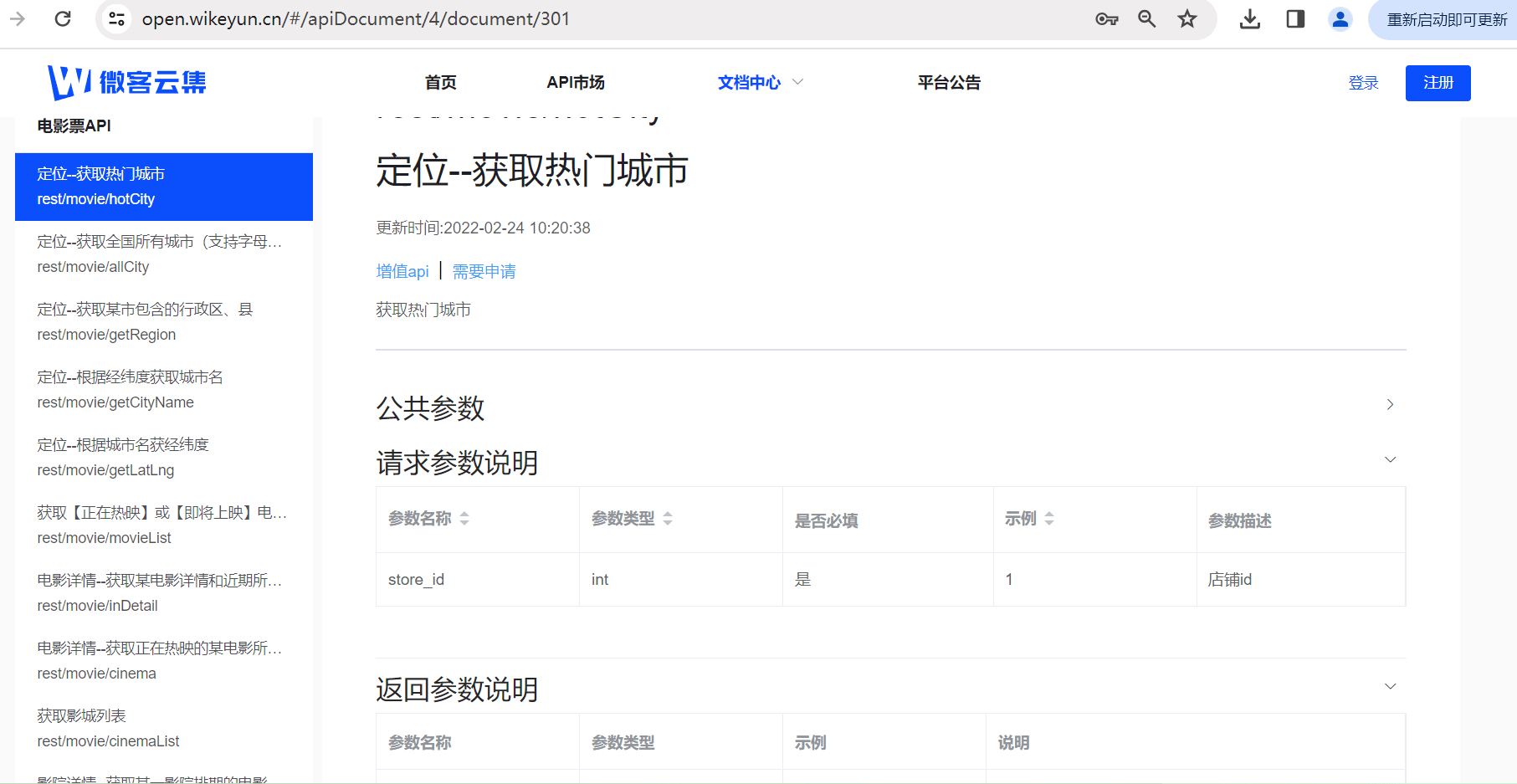The height and width of the screenshot is (784, 1517).
Task: Open rest/movie/movieList sidebar entry
Action: click(x=164, y=525)
